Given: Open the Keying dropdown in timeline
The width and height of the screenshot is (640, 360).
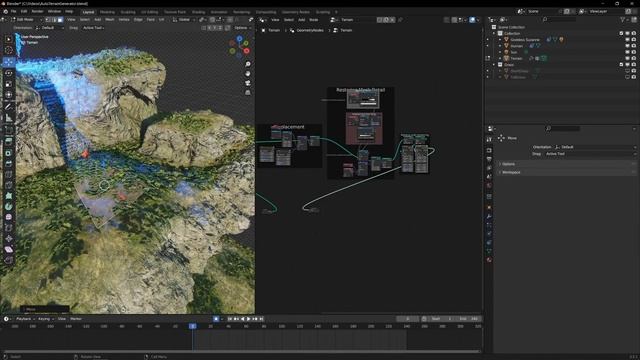Looking at the screenshot, I should [x=45, y=319].
